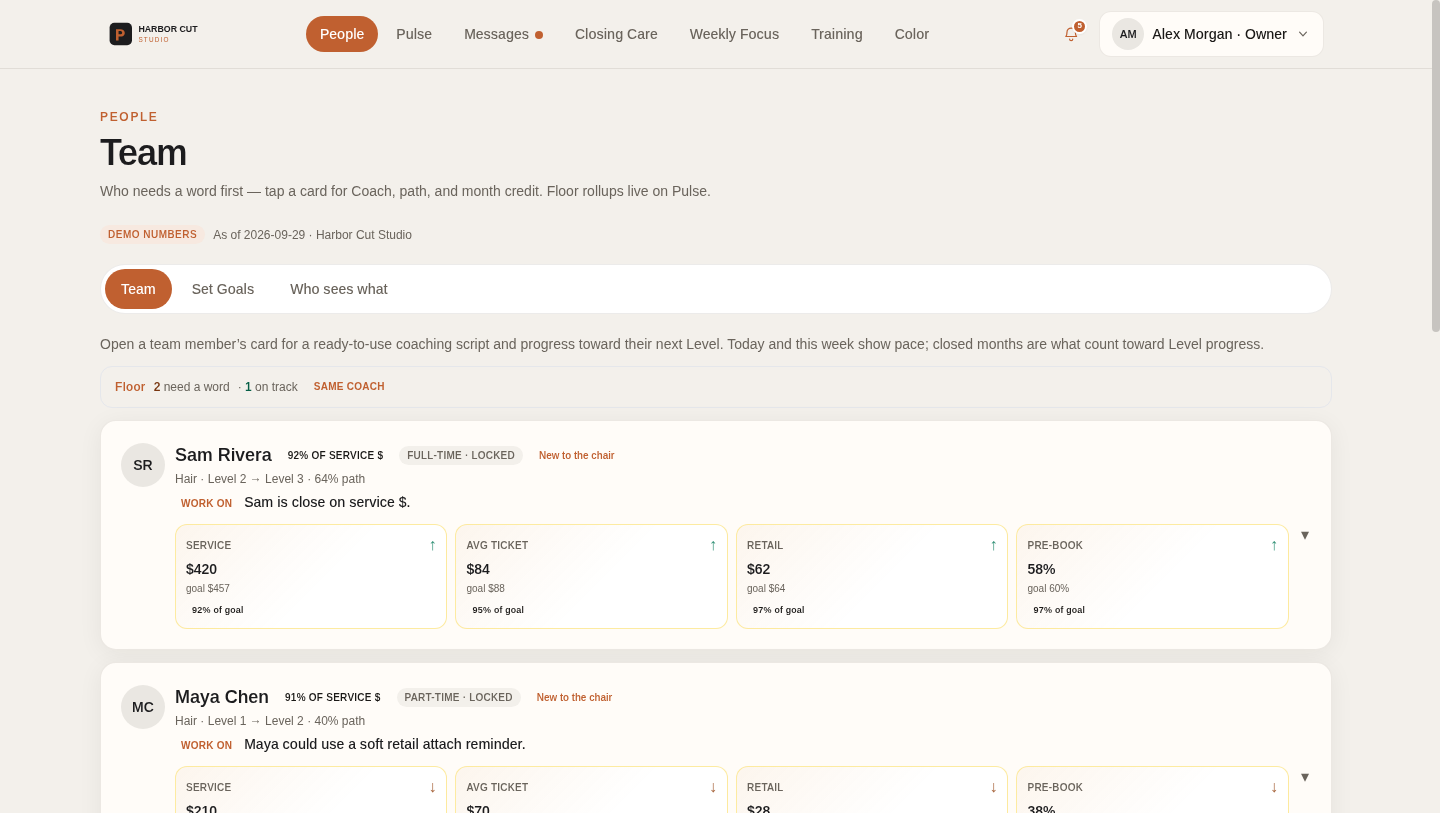Viewport: 1440px width, 813px height.
Task: Open the Training nav tab
Action: click(837, 34)
